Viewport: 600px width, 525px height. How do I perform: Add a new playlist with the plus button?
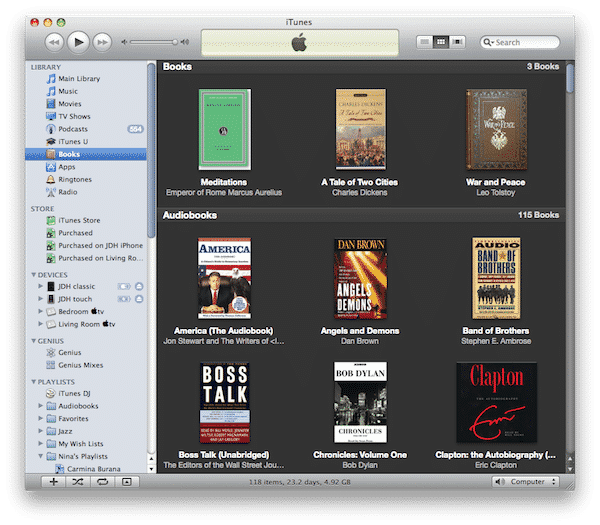[x=54, y=482]
